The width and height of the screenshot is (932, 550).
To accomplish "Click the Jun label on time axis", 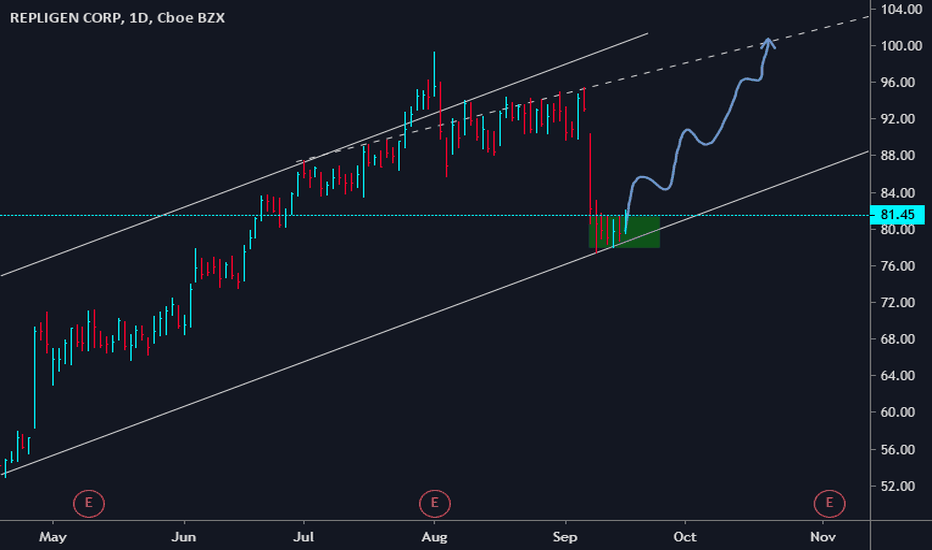I will click(x=184, y=537).
